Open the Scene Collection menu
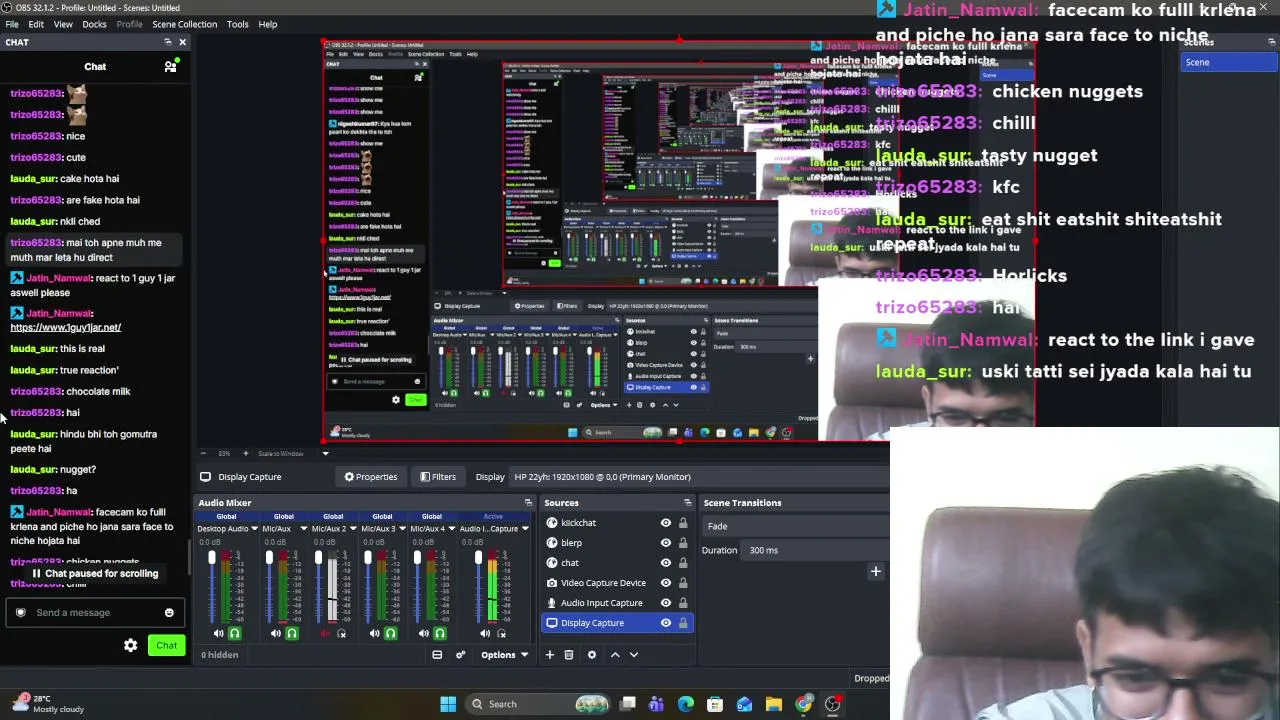Viewport: 1280px width, 720px height. pos(184,24)
